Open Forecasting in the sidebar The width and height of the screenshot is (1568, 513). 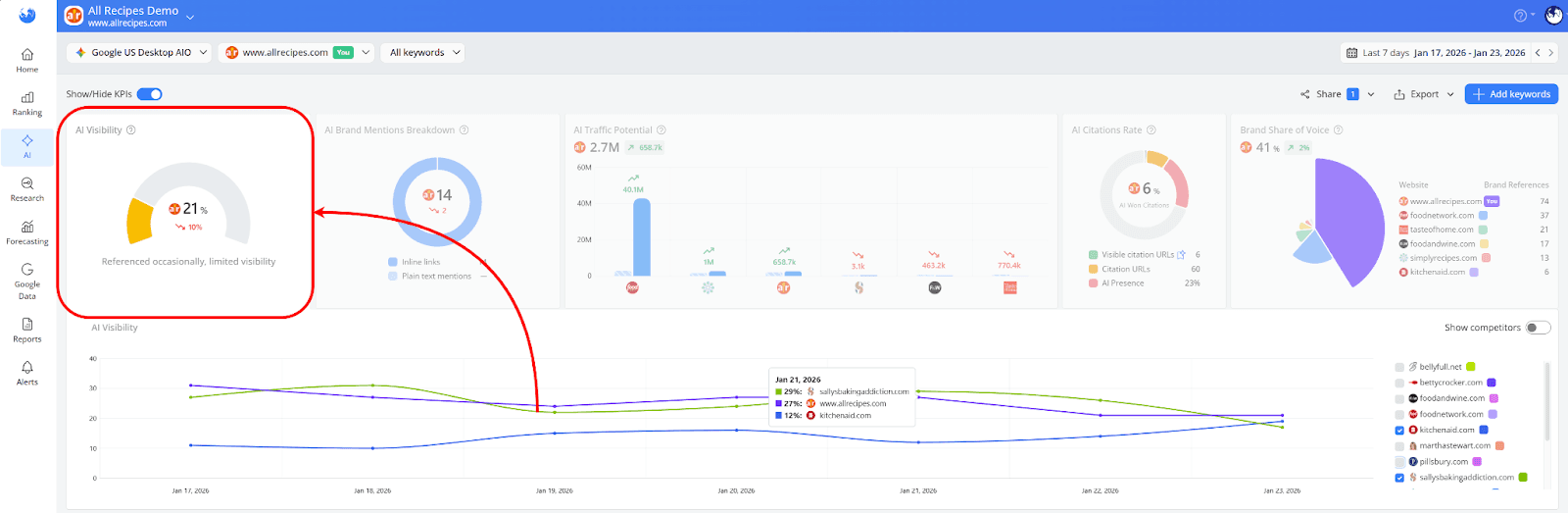pyautogui.click(x=27, y=232)
